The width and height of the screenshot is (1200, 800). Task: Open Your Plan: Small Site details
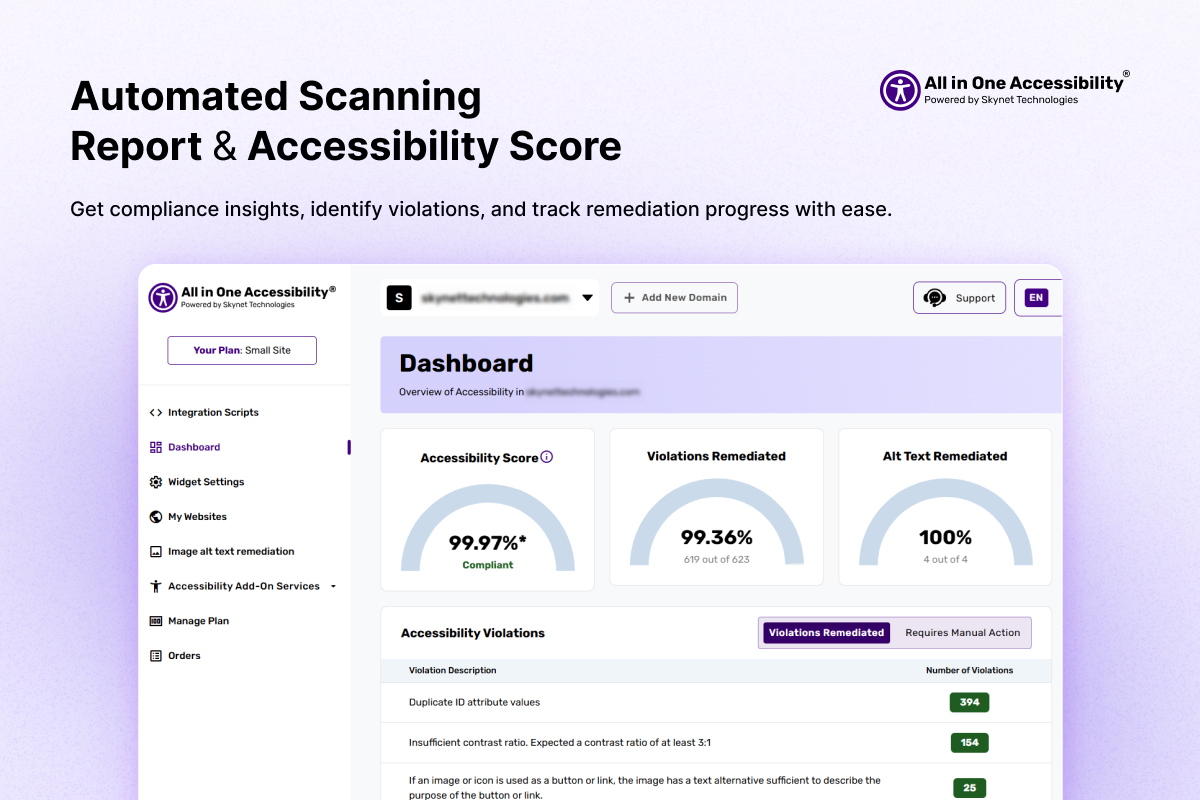coord(241,350)
